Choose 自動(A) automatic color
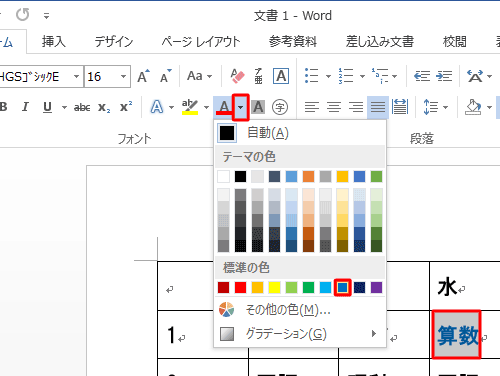 coord(300,133)
